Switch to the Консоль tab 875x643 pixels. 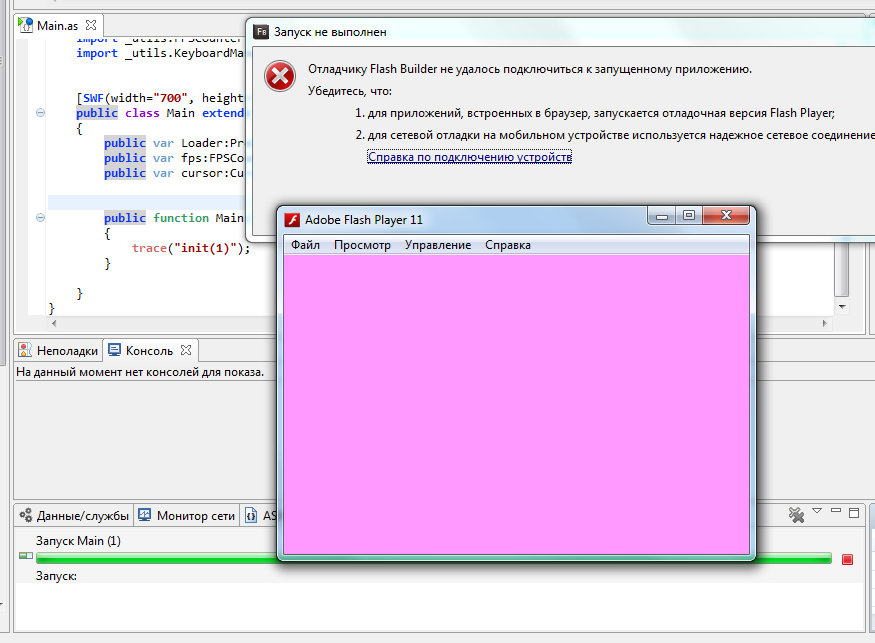coord(149,351)
